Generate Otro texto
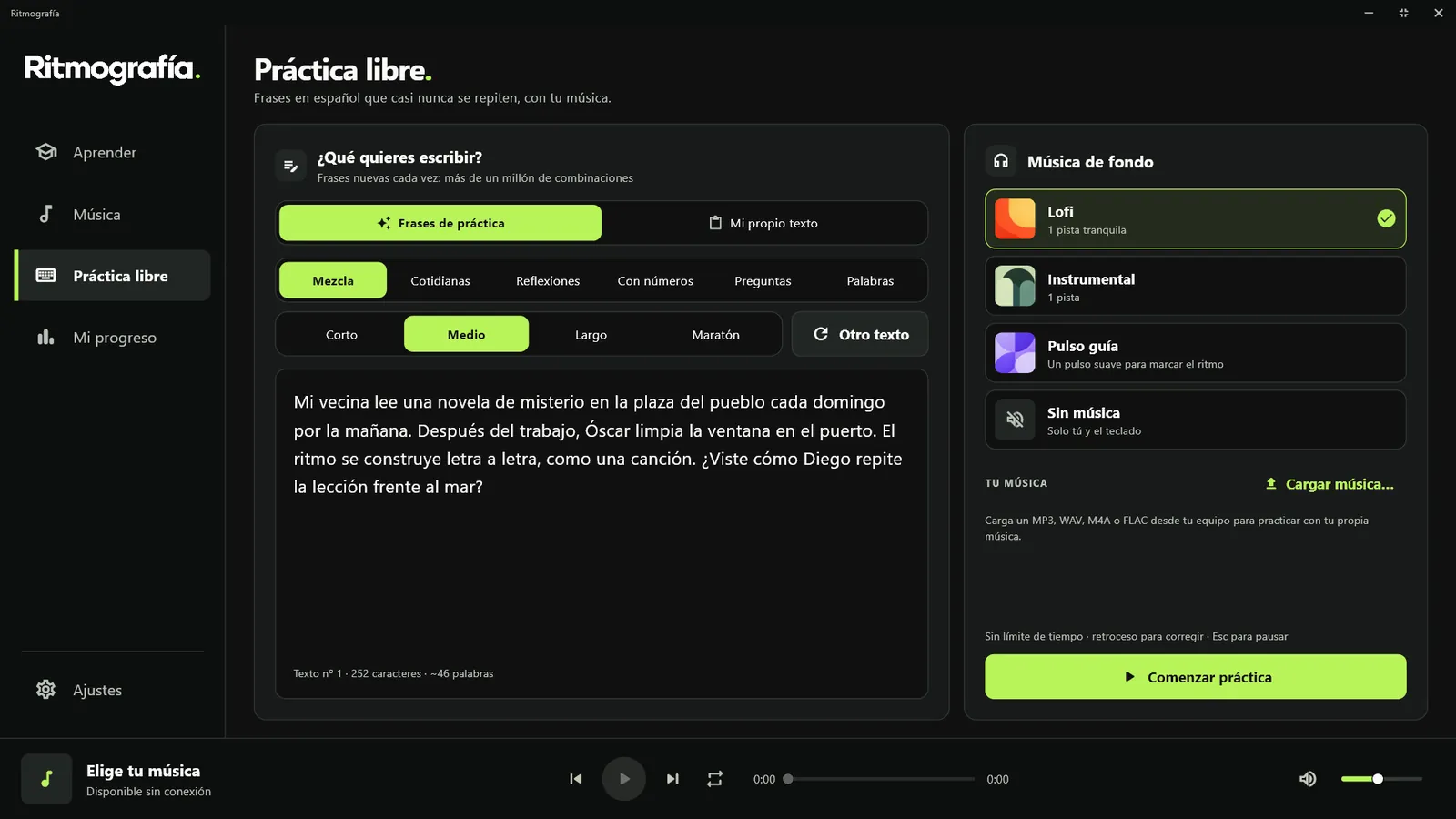Screen dimensions: 1456x819 point(860,334)
